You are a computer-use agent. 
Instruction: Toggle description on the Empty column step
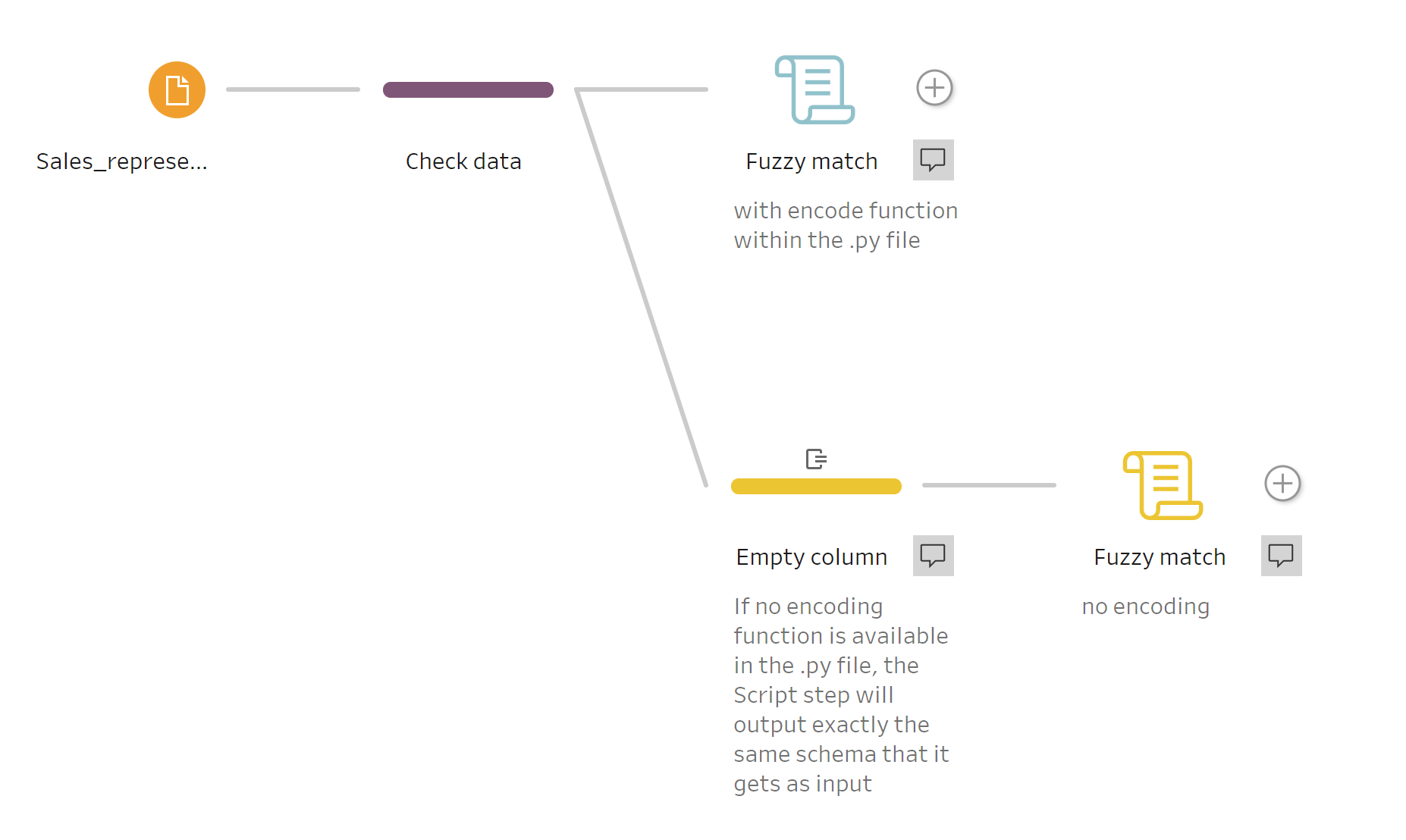933,556
